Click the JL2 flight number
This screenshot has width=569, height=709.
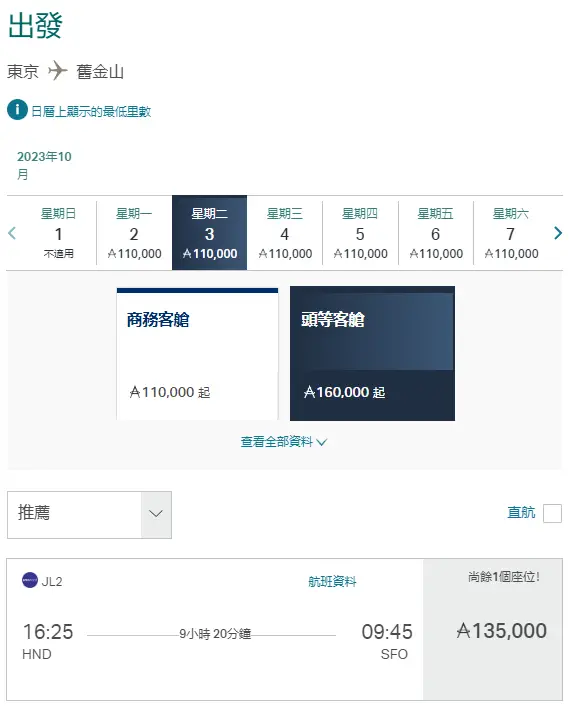[52, 581]
